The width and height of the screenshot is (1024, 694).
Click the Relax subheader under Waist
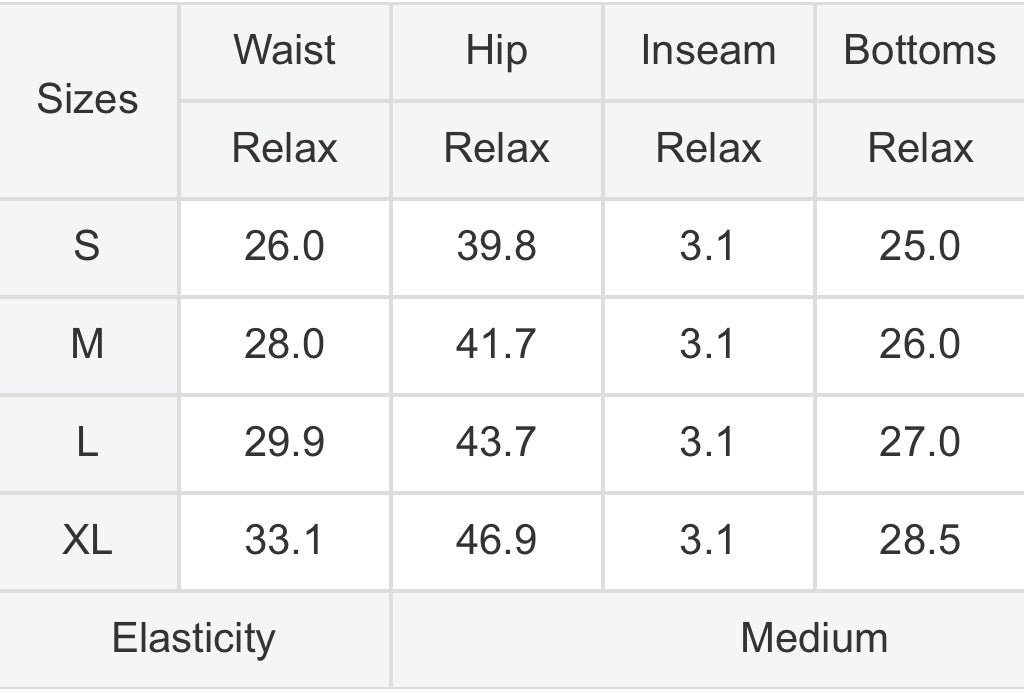pos(284,149)
